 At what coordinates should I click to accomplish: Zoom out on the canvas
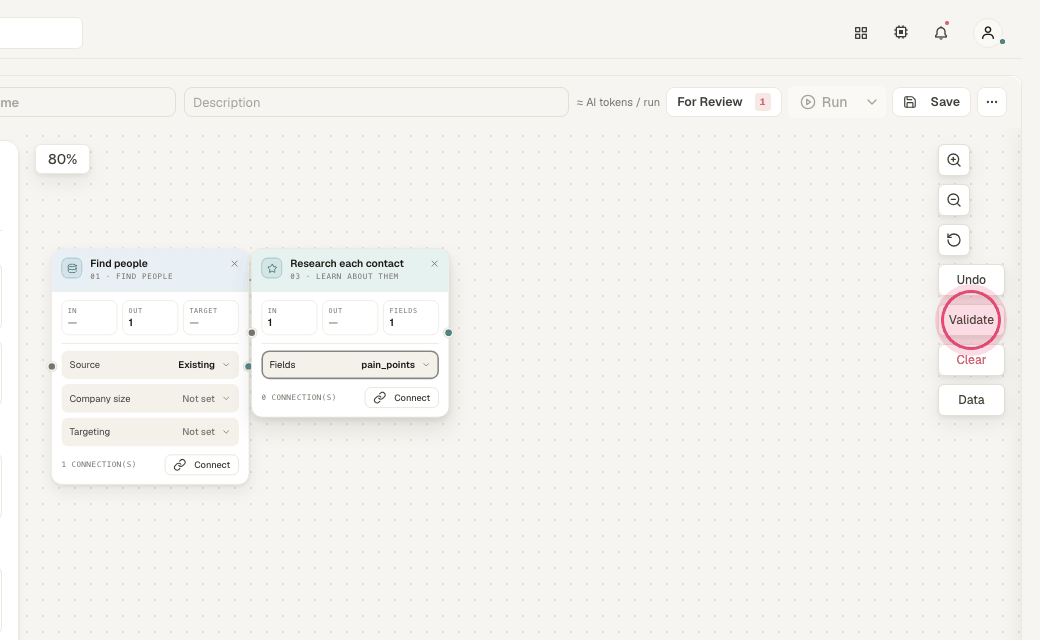coord(954,200)
